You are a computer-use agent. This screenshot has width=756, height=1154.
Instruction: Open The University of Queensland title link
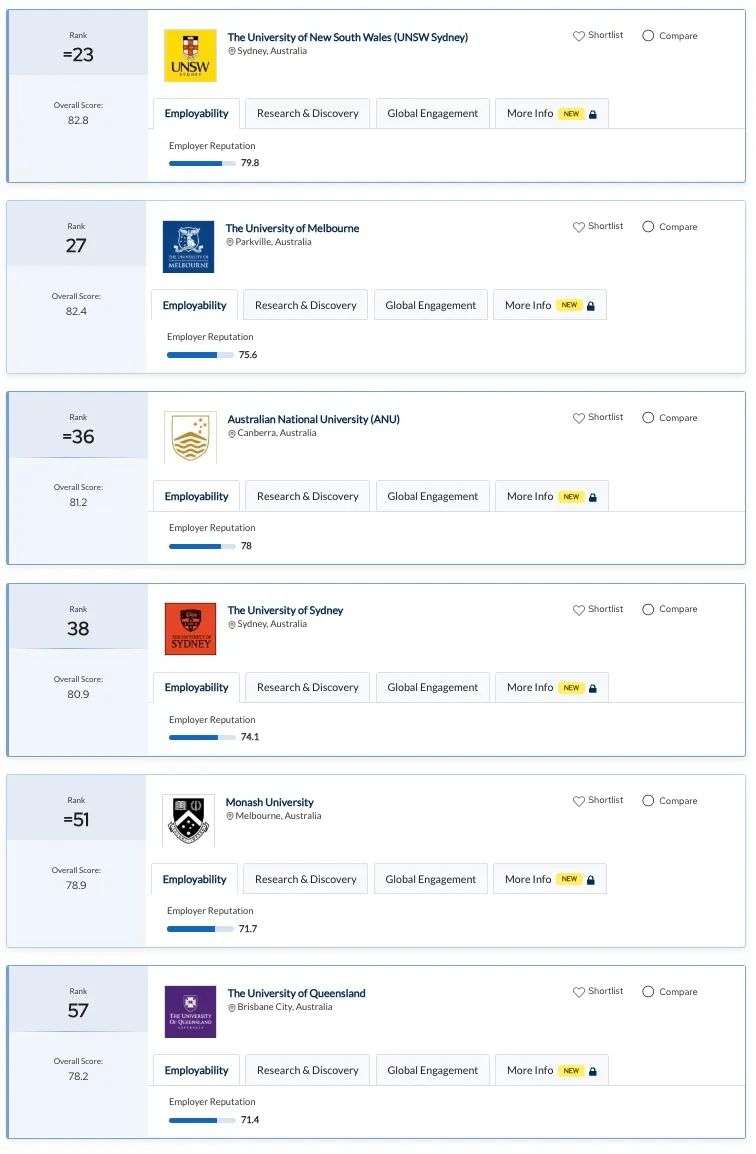point(297,994)
